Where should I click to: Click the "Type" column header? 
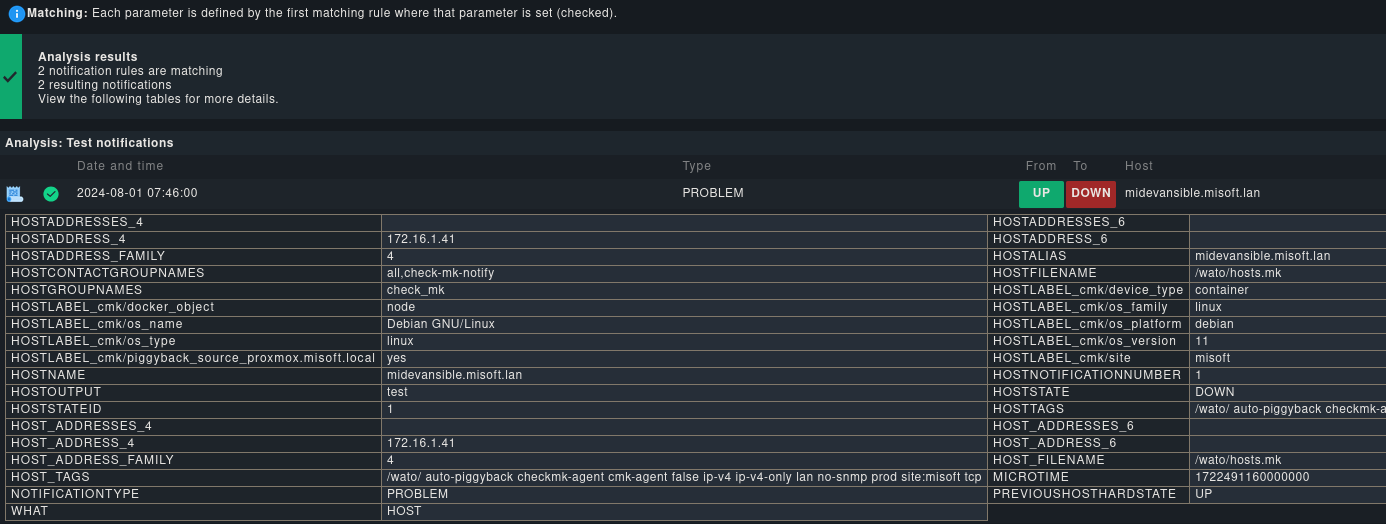(697, 166)
